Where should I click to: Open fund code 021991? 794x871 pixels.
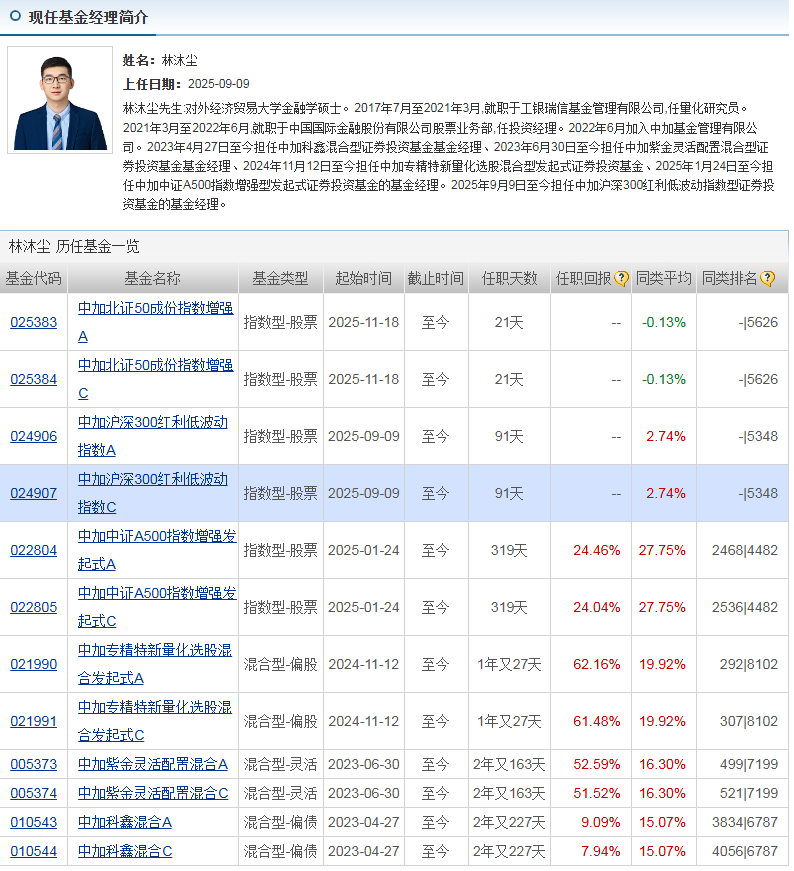pyautogui.click(x=33, y=722)
